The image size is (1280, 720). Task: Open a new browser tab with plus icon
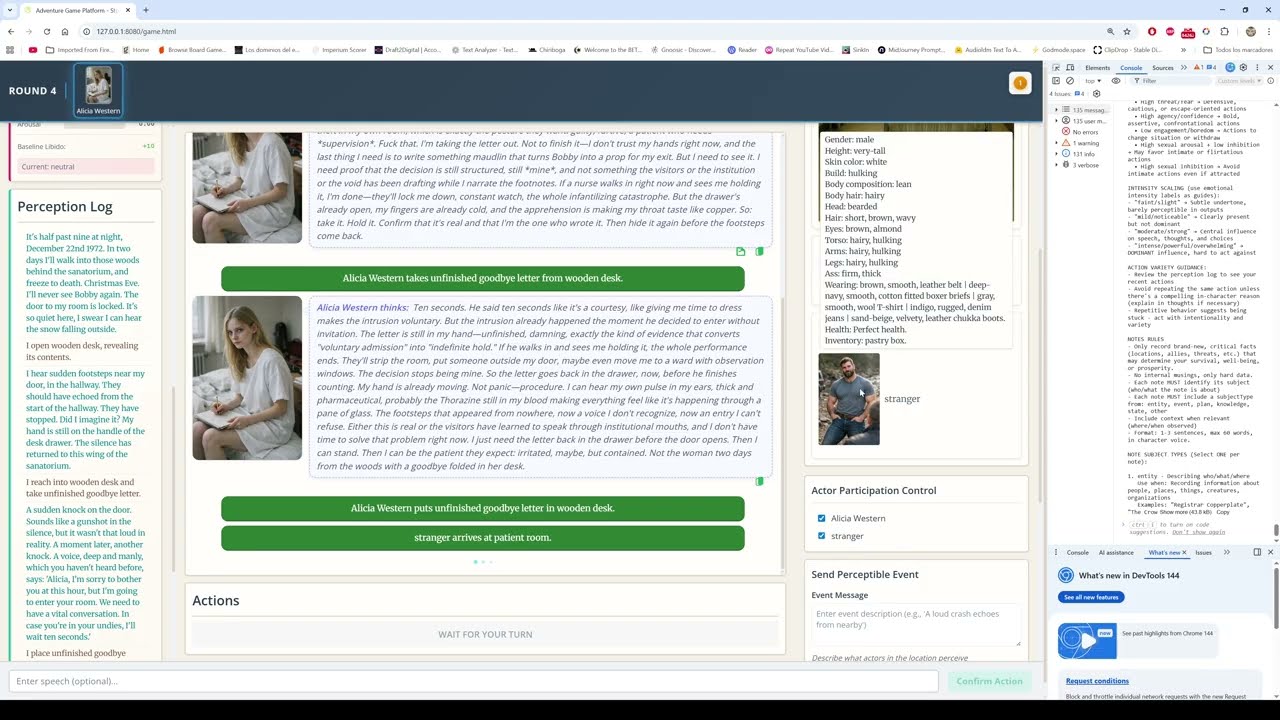(x=145, y=10)
